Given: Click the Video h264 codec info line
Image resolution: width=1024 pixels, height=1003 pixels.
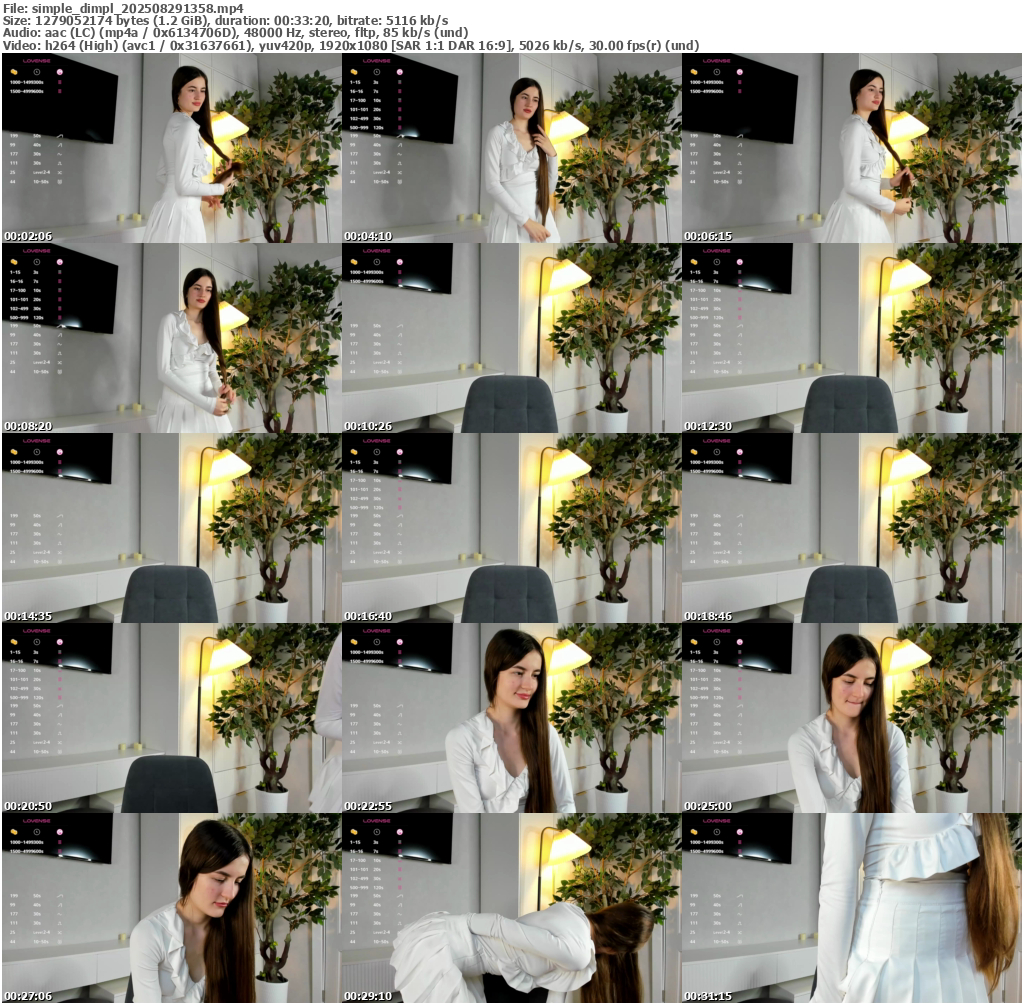Looking at the screenshot, I should coord(350,45).
